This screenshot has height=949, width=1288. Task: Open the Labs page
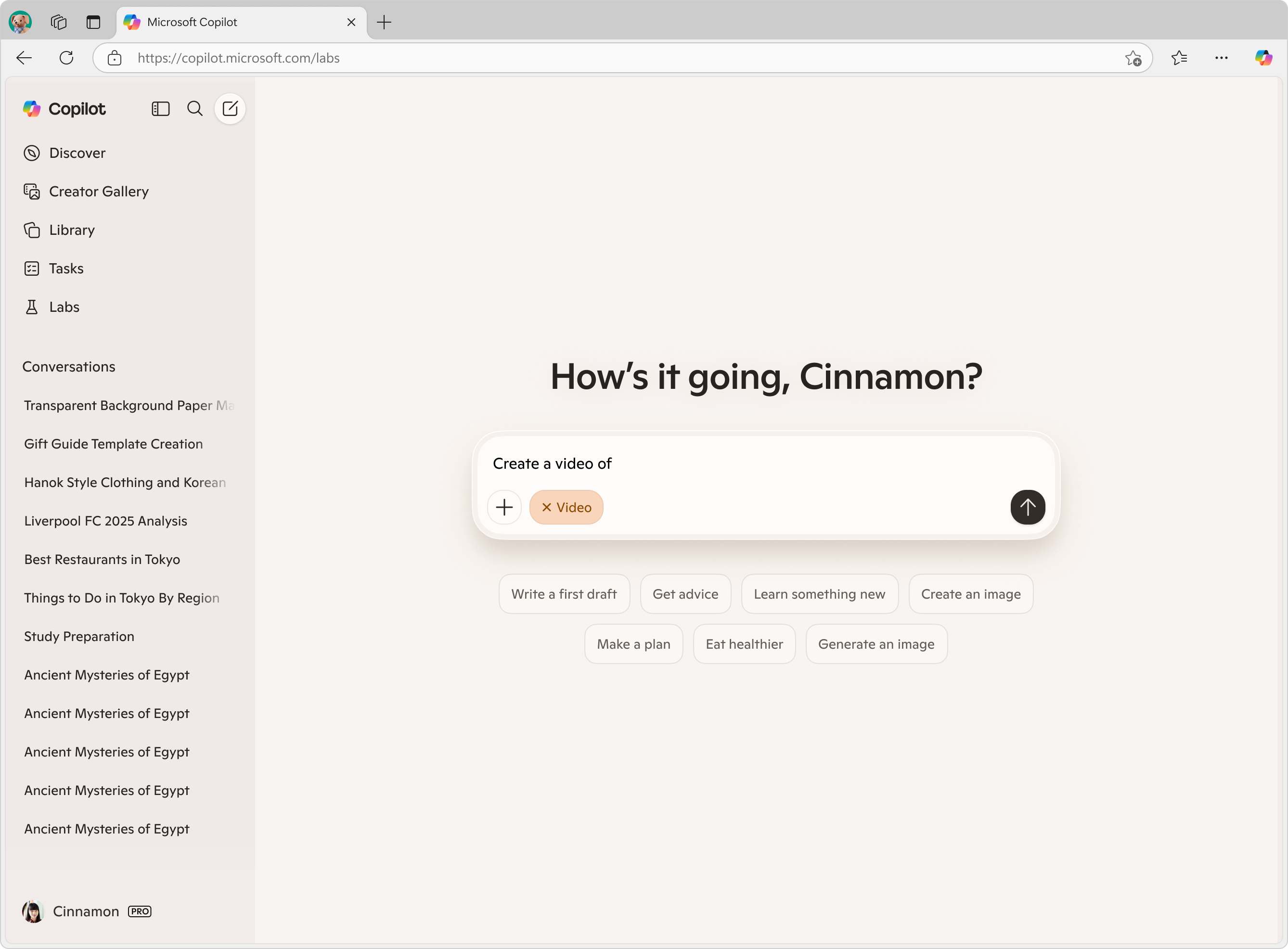(x=64, y=307)
